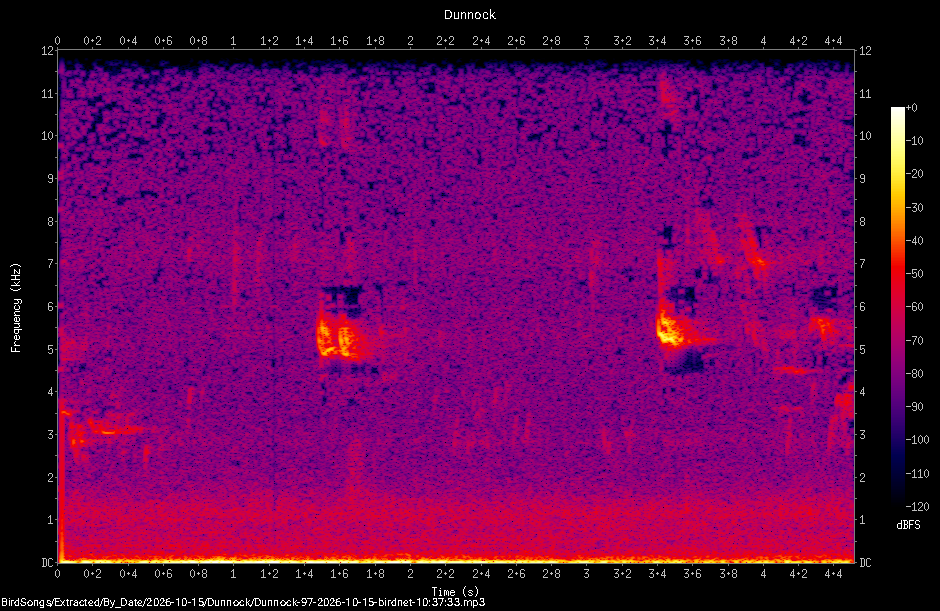This screenshot has width=940, height=611.
Task: Click "0·2" on the upper time axis
Action: (x=92, y=41)
